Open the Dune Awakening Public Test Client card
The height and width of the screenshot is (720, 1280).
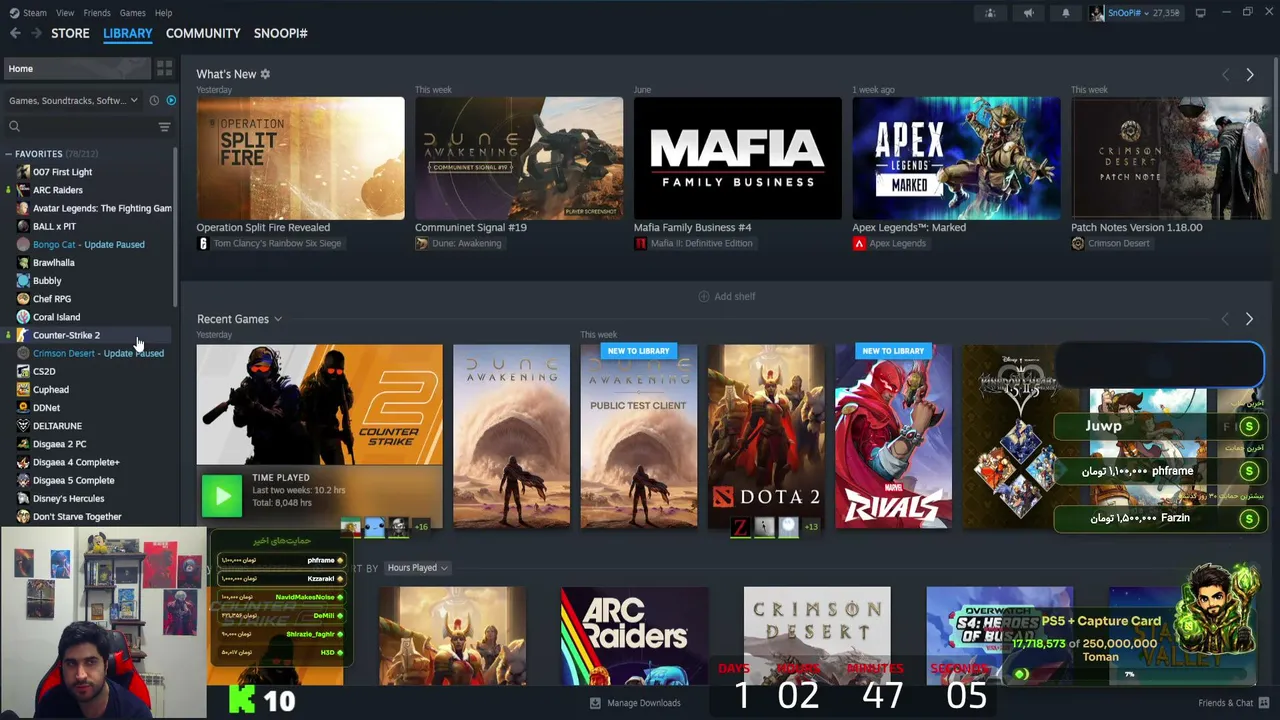[638, 436]
